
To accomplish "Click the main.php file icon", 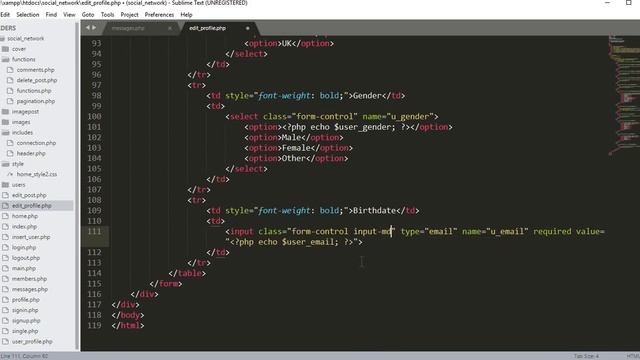I will (x=5, y=268).
